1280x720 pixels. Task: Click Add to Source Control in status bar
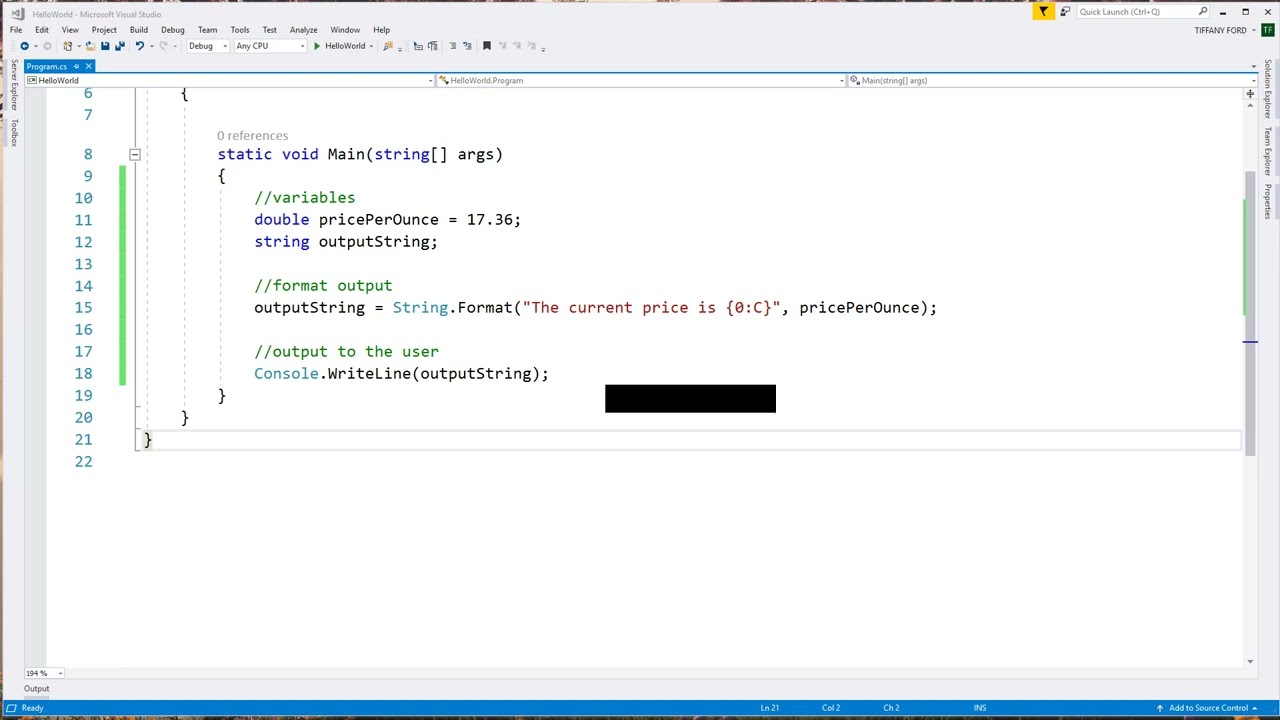pos(1206,708)
